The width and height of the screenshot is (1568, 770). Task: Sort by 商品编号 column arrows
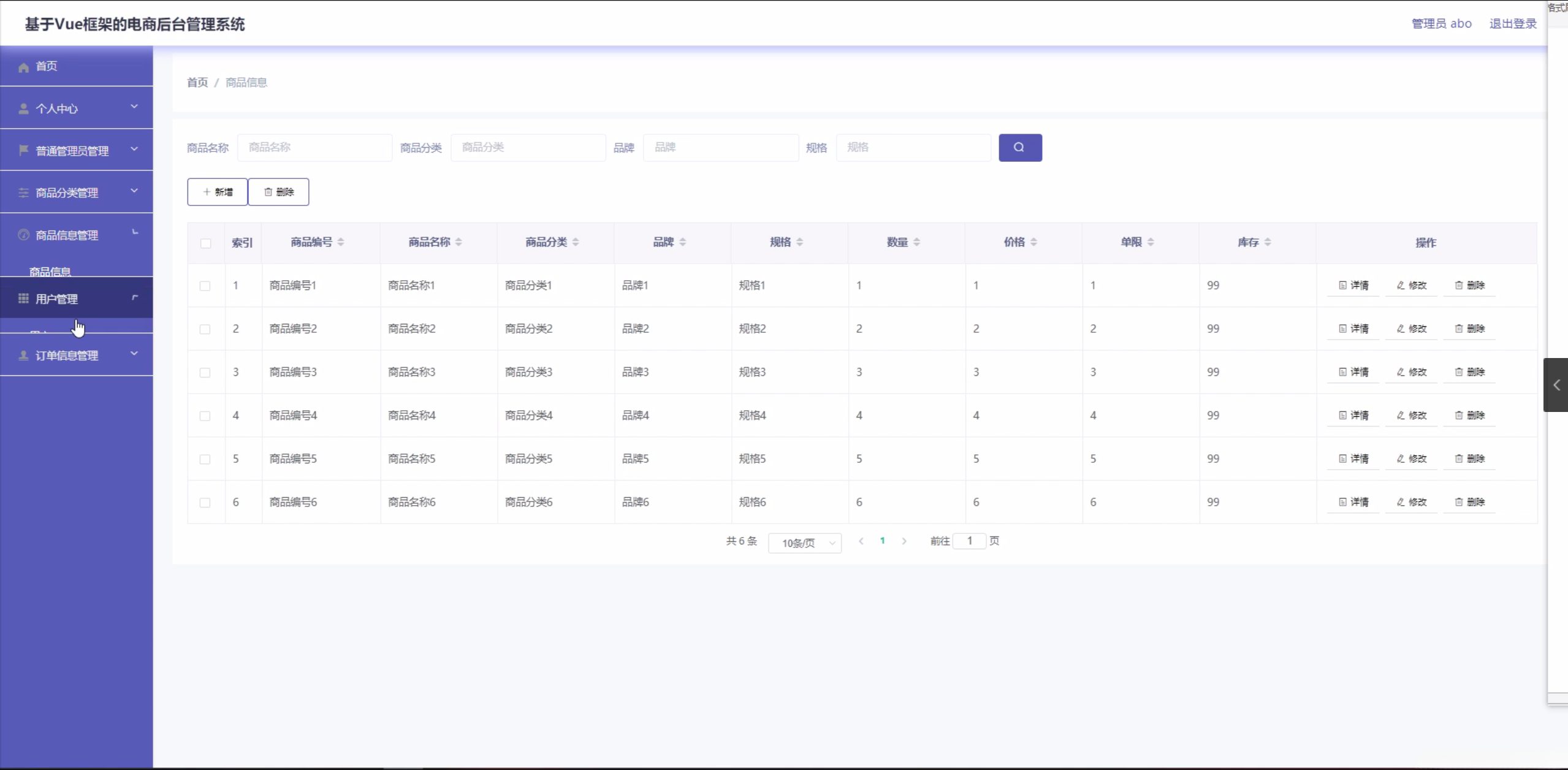(341, 242)
